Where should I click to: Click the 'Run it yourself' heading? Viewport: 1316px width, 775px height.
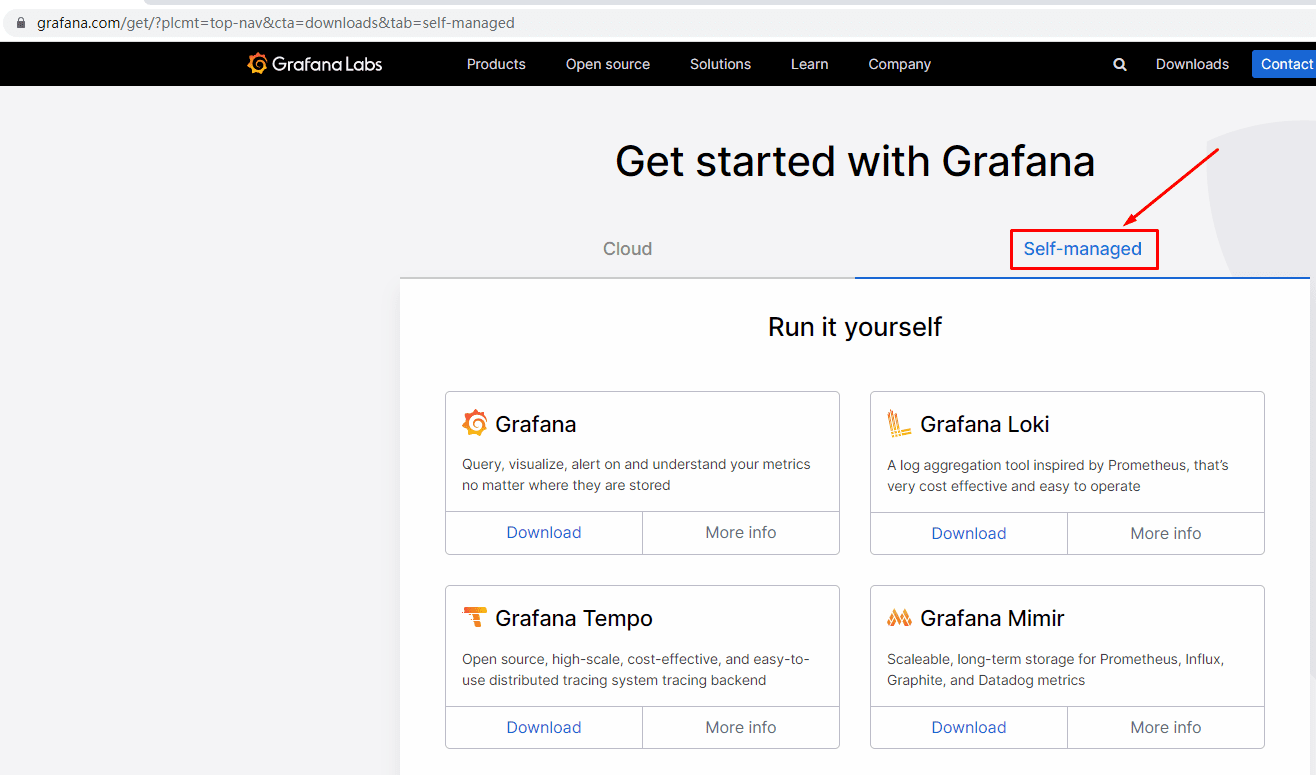pyautogui.click(x=855, y=327)
